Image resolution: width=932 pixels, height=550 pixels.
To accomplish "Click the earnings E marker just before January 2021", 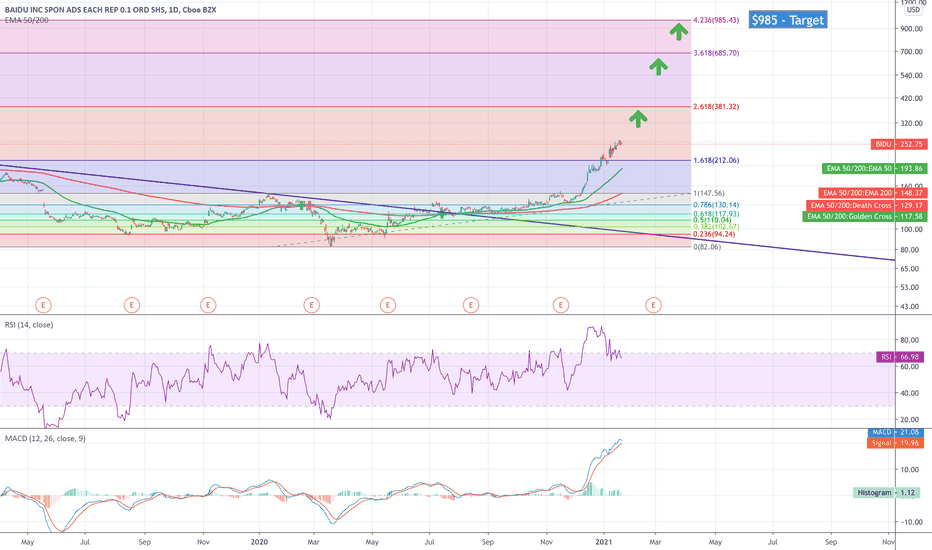I will (x=561, y=306).
